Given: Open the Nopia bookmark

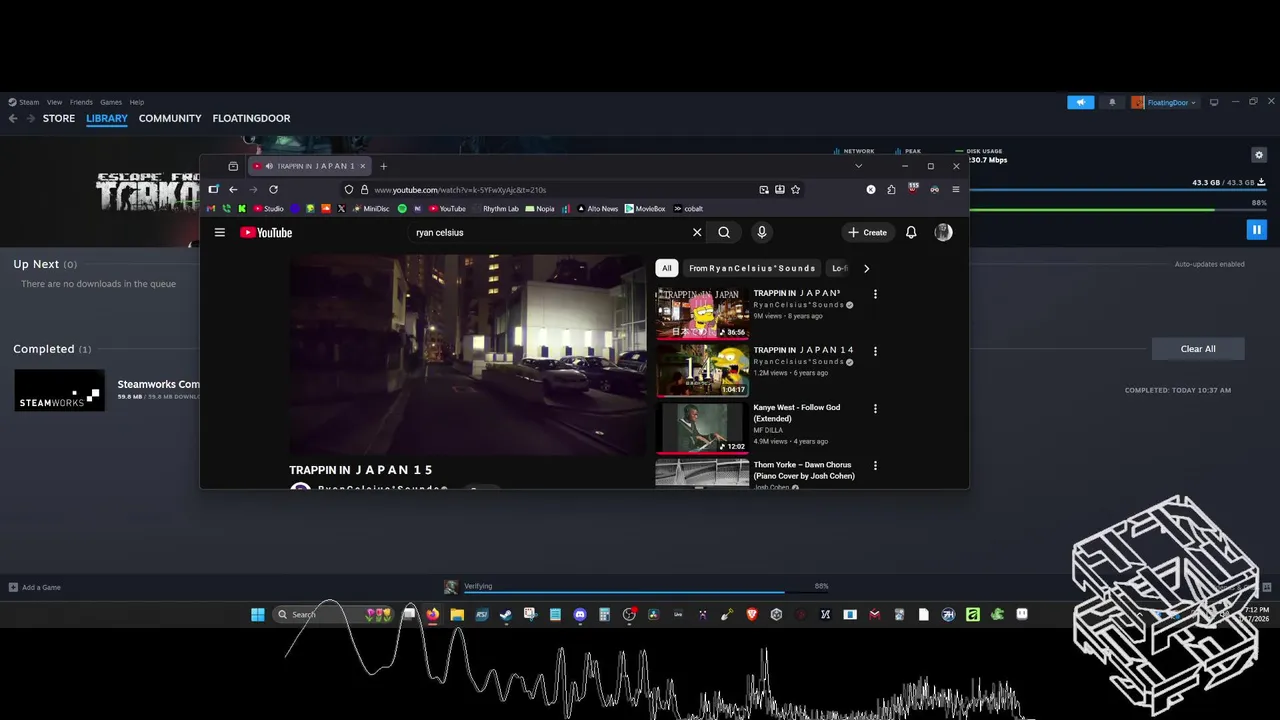Looking at the screenshot, I should (540, 209).
